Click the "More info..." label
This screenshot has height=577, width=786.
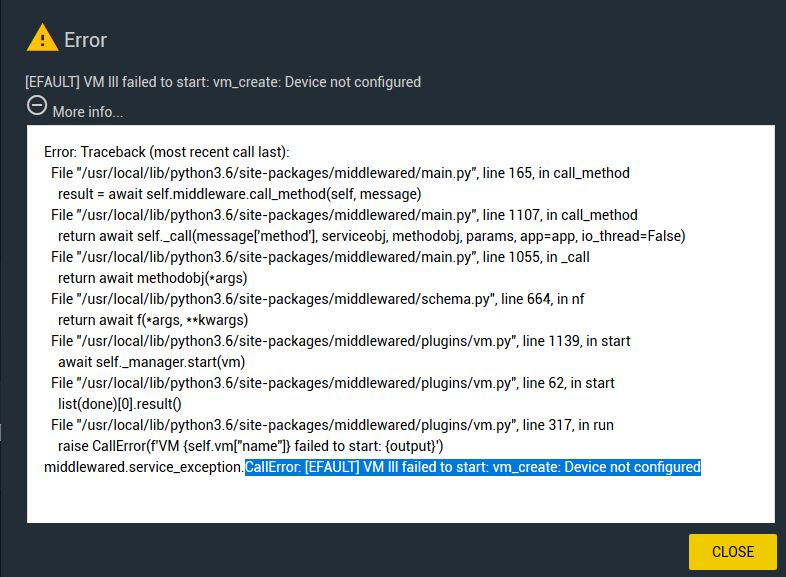(88, 111)
